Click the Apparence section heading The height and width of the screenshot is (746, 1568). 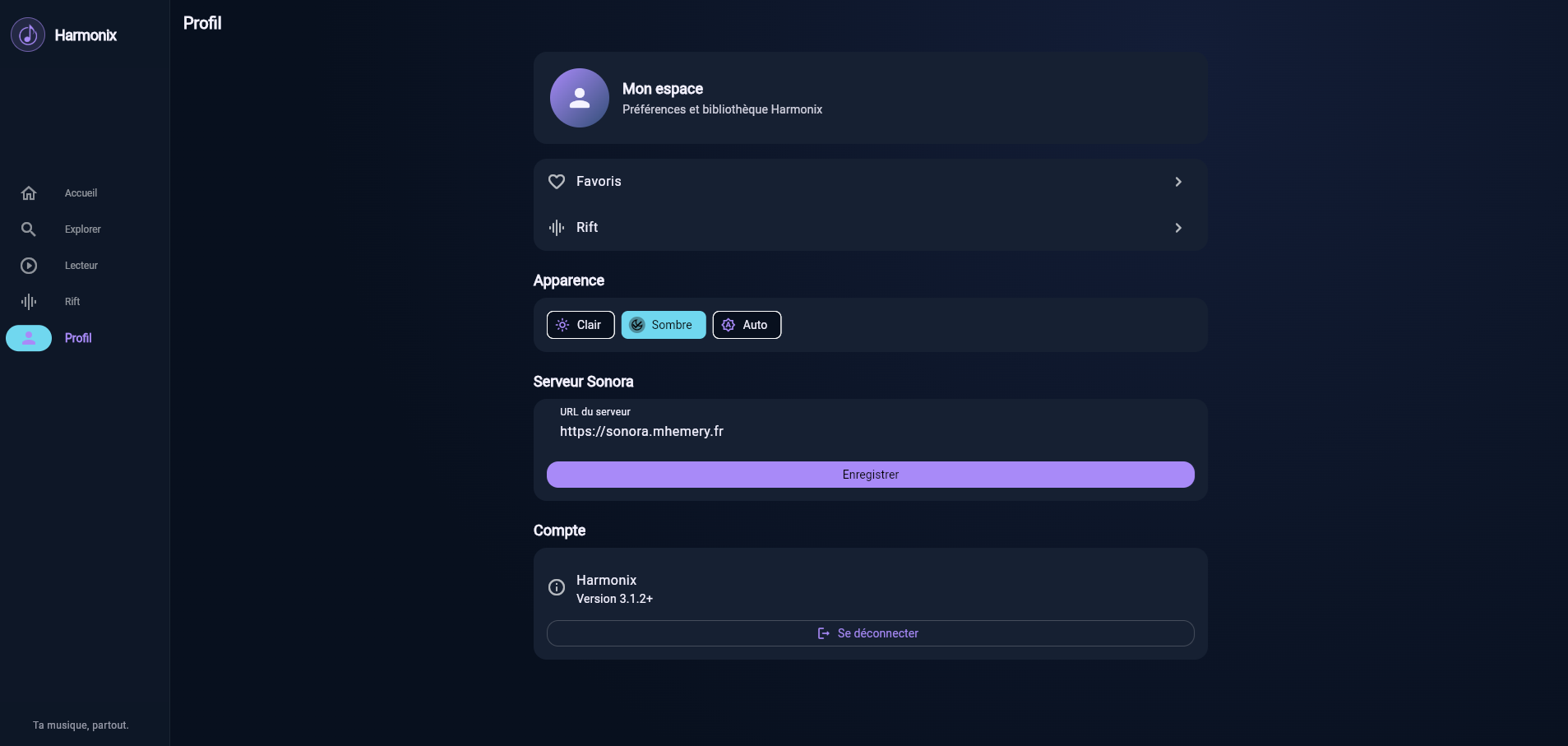click(x=569, y=280)
